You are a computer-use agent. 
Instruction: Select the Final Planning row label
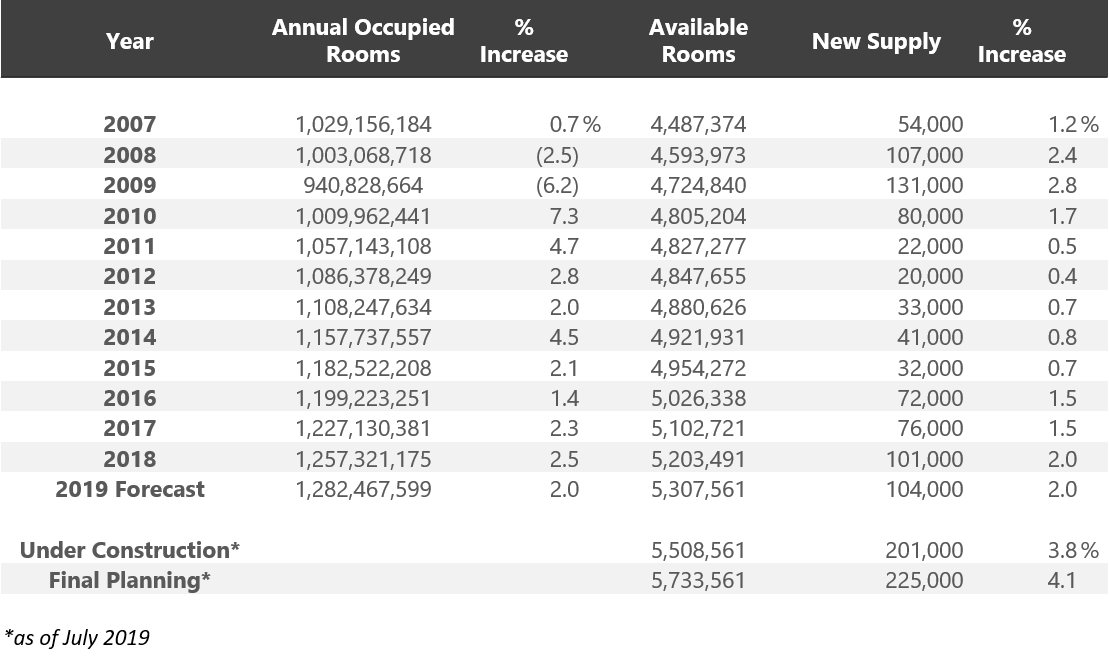coord(130,580)
